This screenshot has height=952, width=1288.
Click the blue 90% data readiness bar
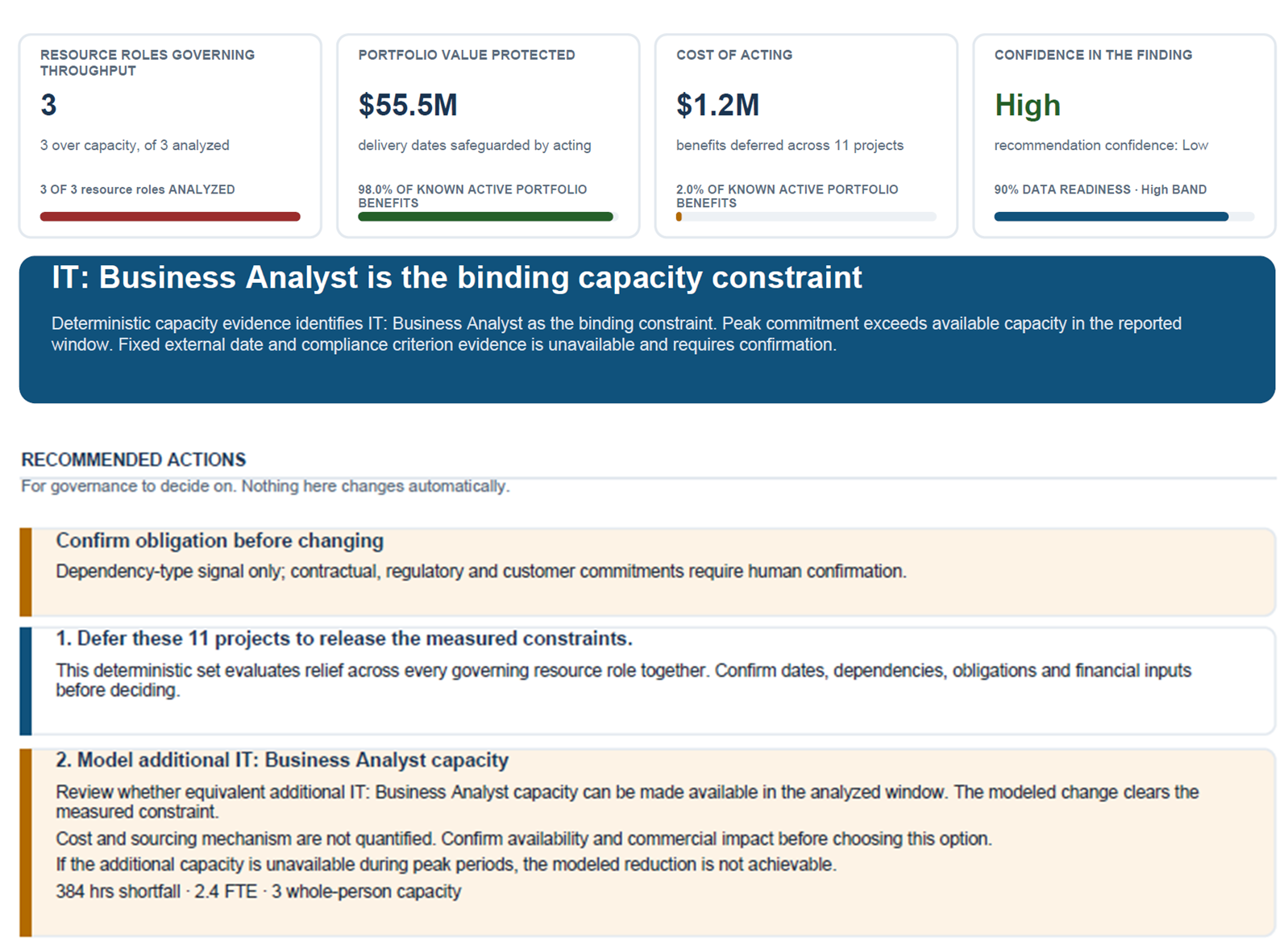click(1111, 216)
